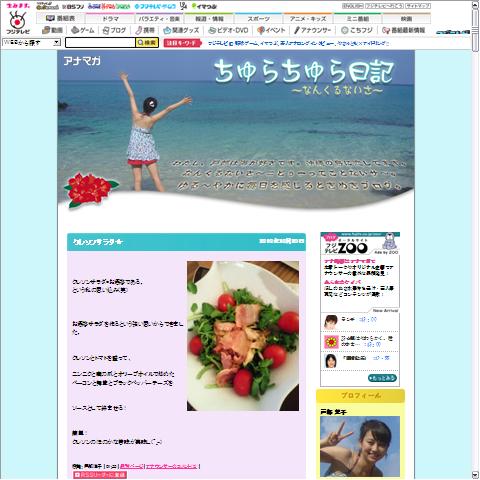Click the イマつぶ logo link
480x480 pixels.
pyautogui.click(x=204, y=6)
